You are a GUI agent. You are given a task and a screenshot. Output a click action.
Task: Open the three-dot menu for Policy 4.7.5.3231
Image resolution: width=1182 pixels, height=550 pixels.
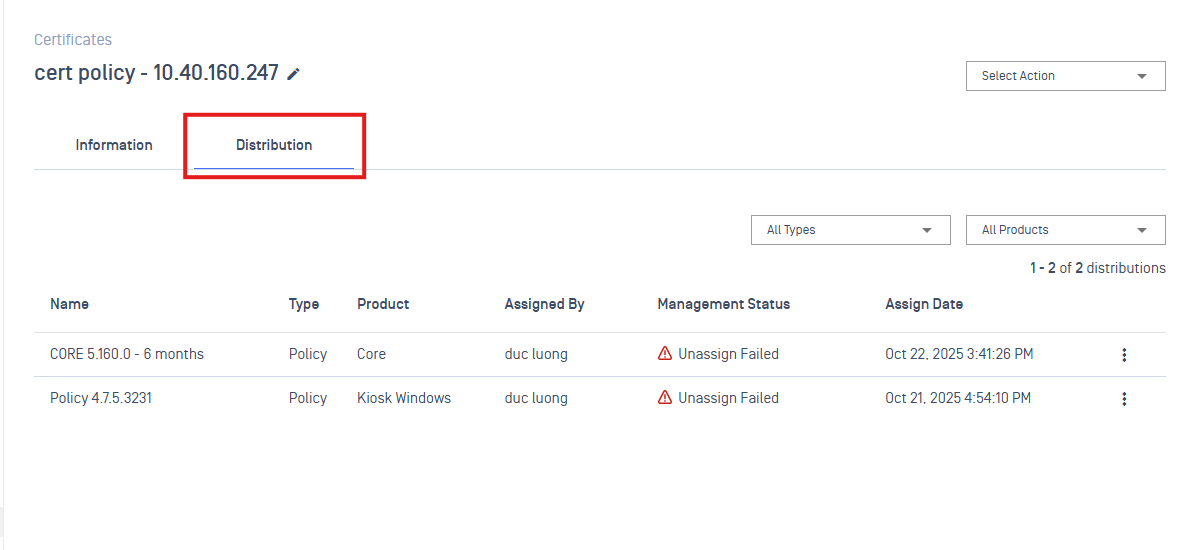pyautogui.click(x=1124, y=399)
